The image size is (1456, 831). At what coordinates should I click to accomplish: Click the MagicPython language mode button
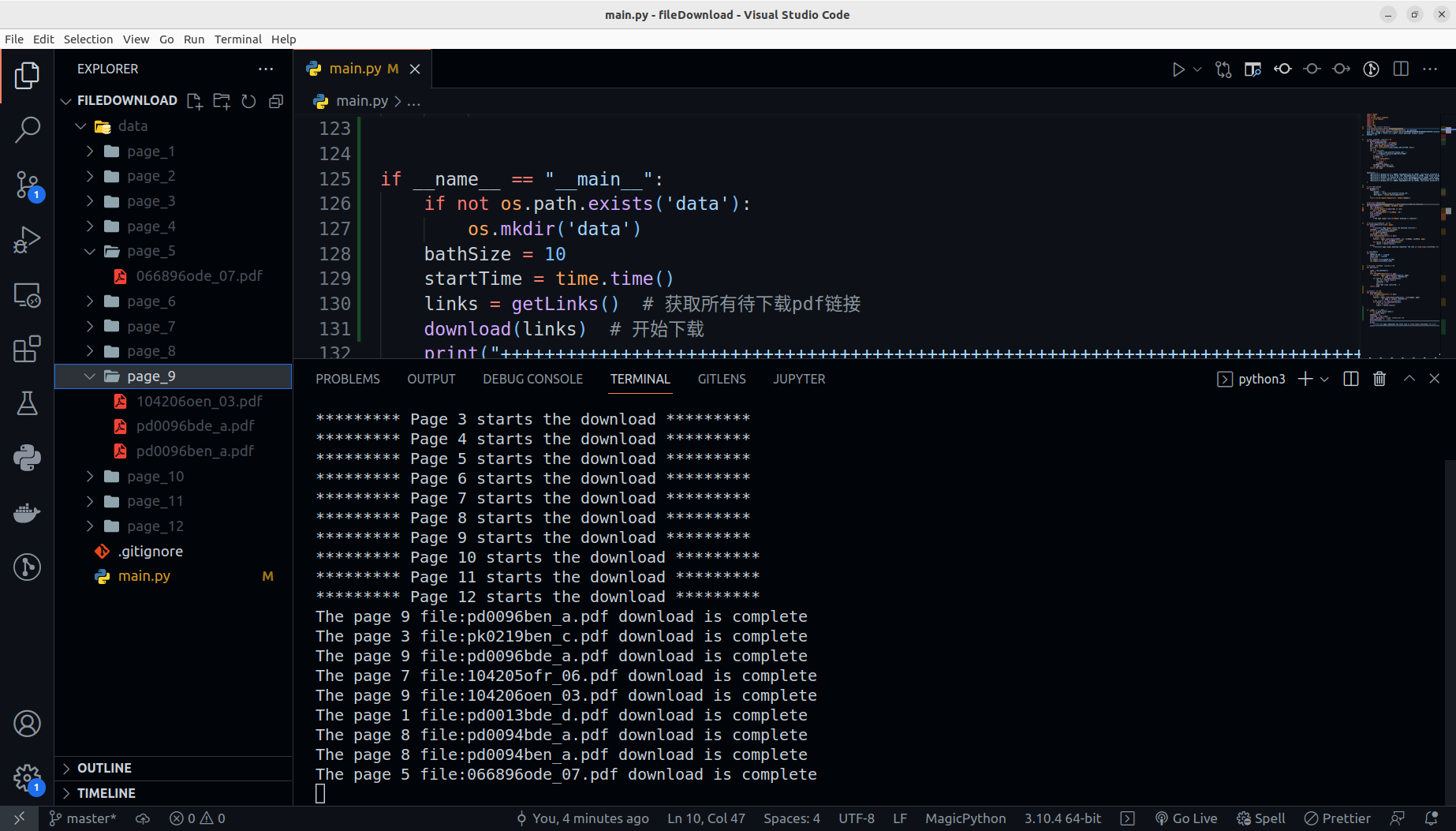coord(965,818)
